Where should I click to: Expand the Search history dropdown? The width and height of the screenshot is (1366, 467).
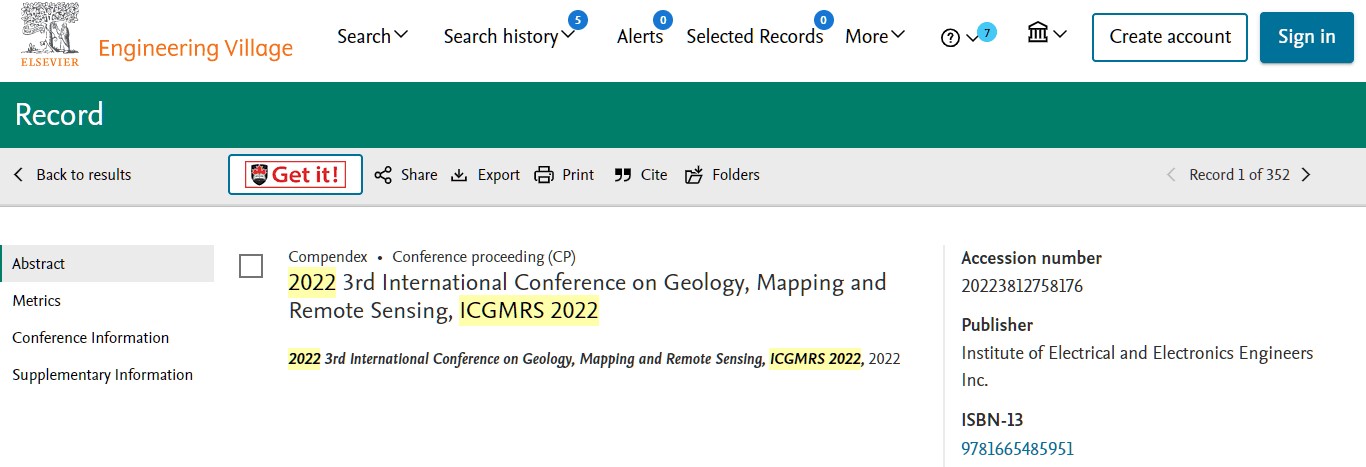coord(510,36)
